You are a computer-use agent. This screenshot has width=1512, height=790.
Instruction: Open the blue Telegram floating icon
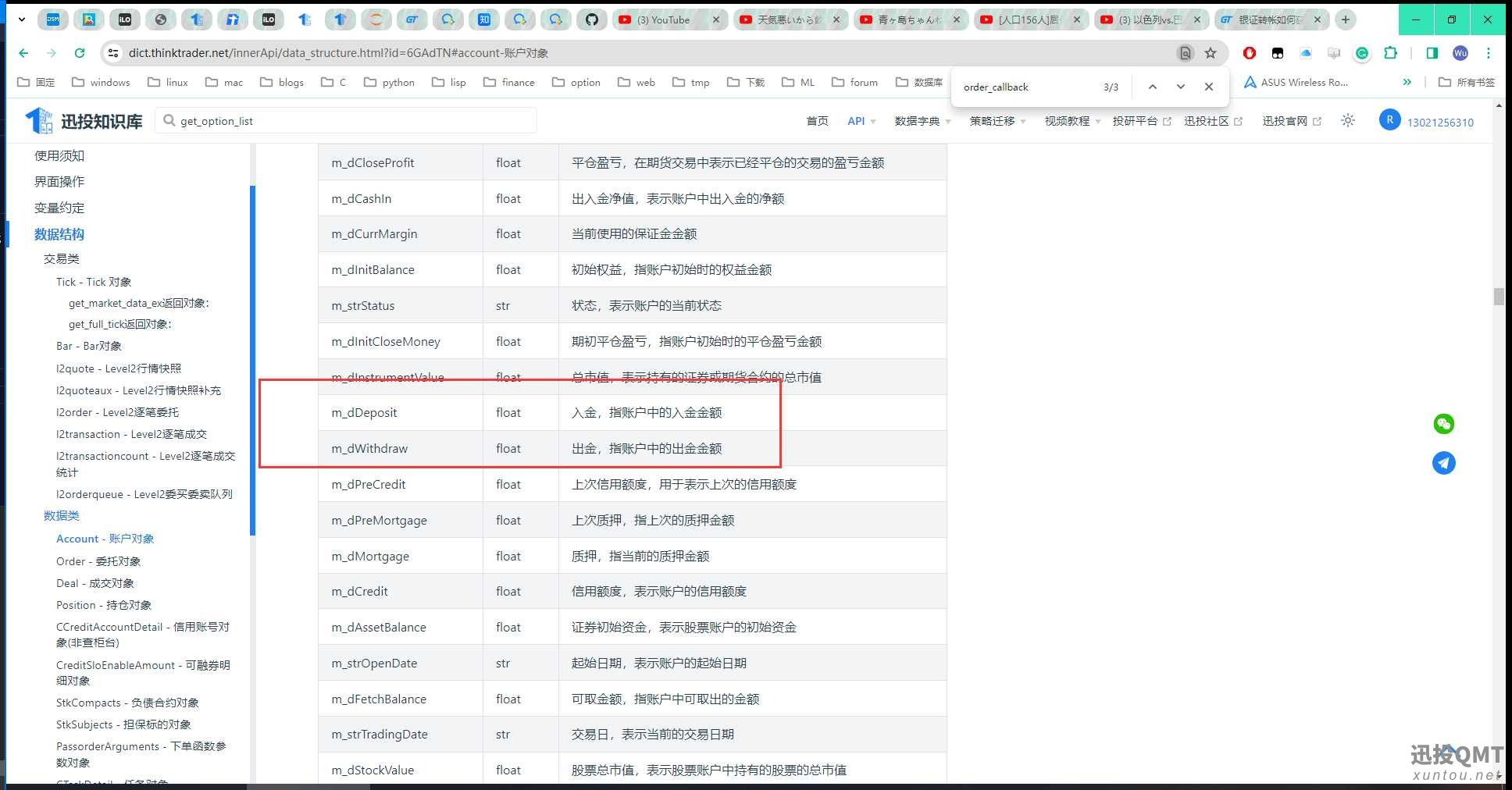click(1443, 463)
